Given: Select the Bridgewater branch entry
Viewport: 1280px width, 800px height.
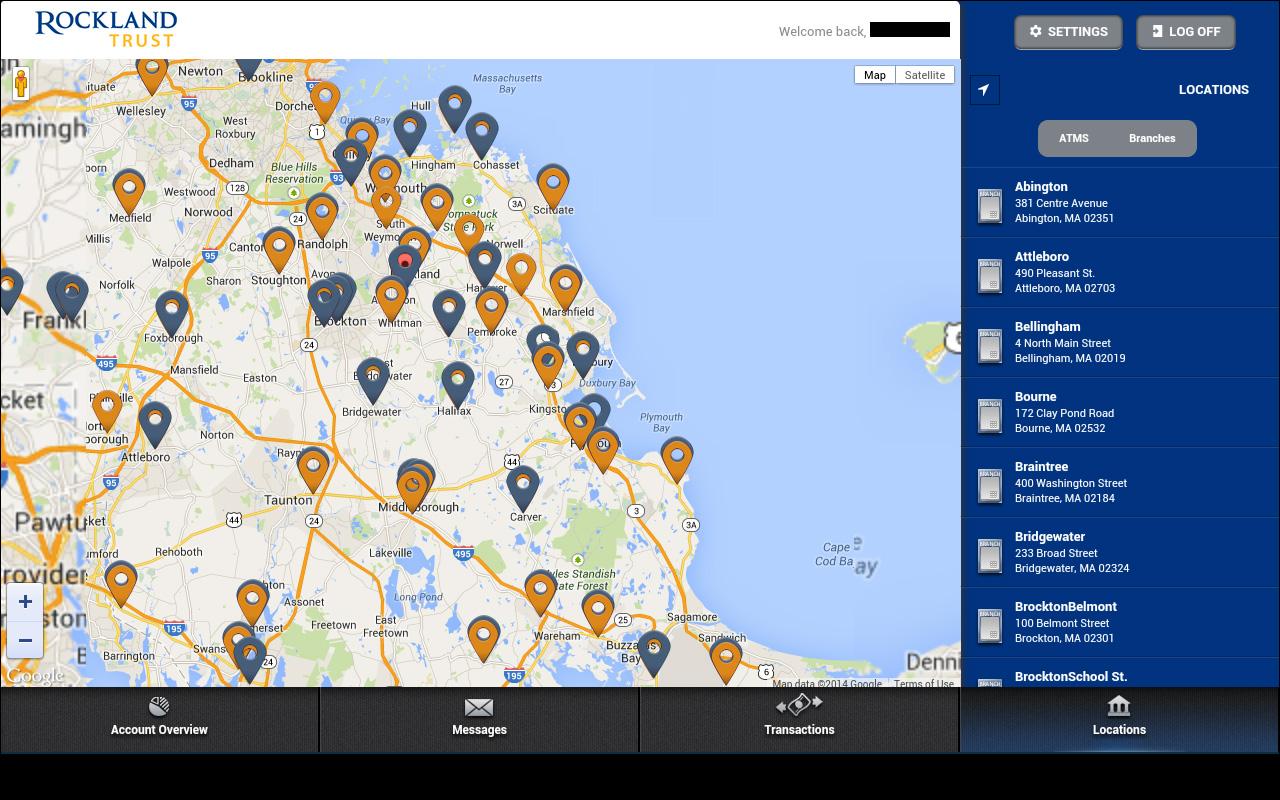Looking at the screenshot, I should coord(1100,552).
